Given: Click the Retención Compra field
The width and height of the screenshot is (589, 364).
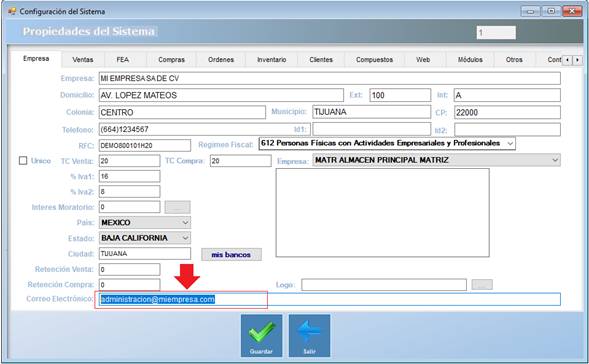Looking at the screenshot, I should click(x=129, y=285).
